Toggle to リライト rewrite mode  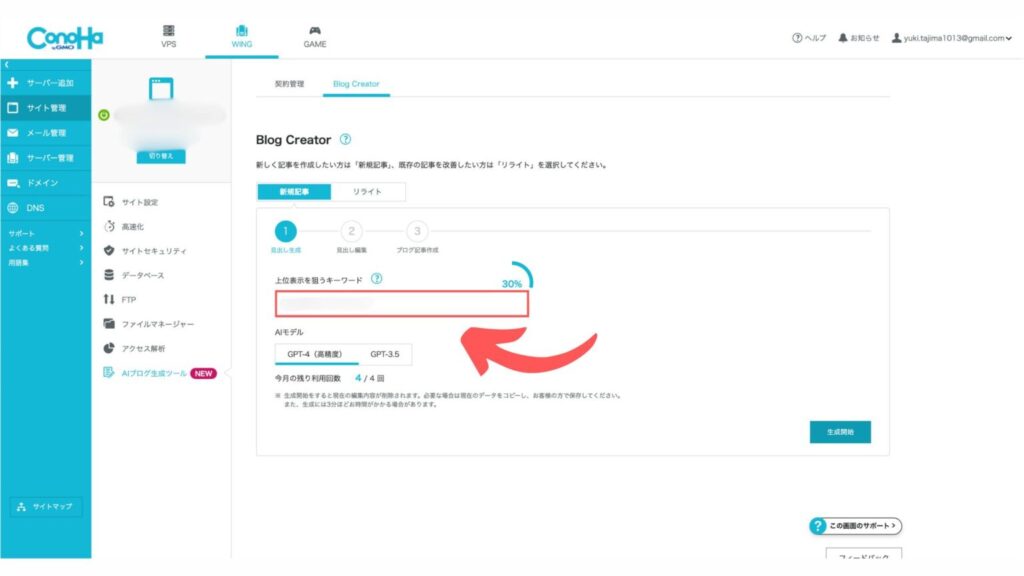pos(367,191)
